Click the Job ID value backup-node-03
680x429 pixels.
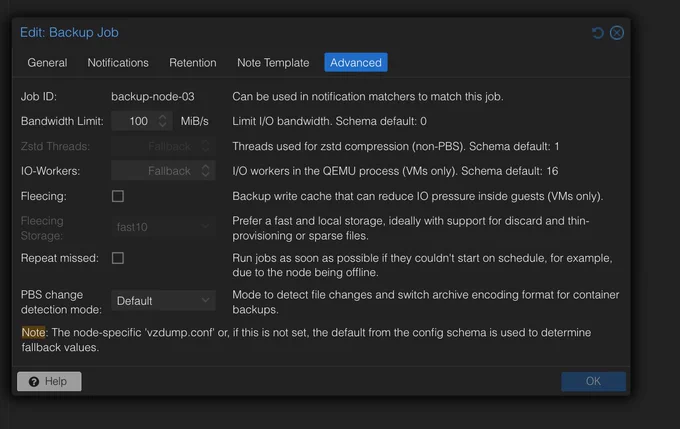click(153, 96)
